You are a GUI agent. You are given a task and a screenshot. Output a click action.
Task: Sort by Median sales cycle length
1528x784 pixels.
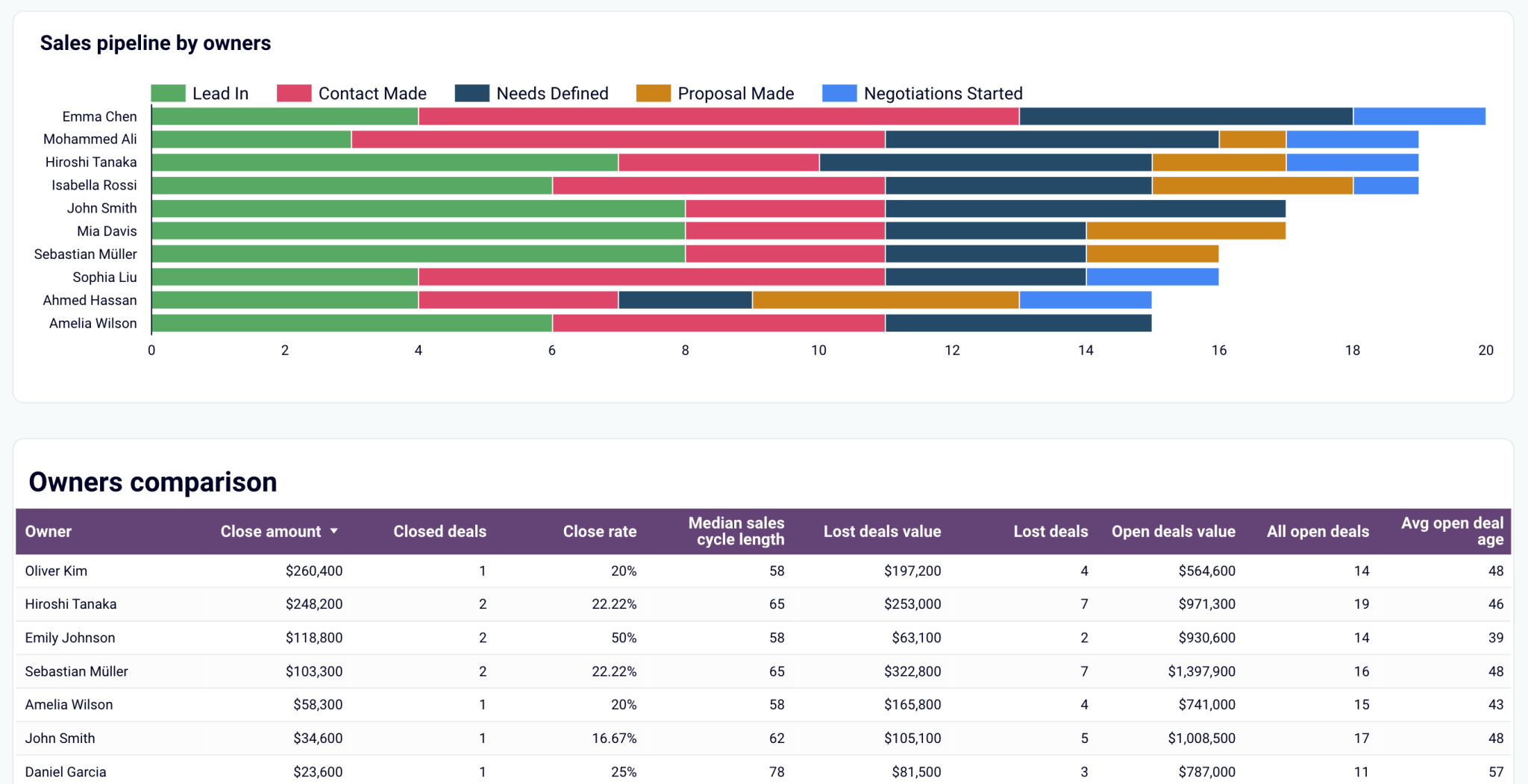pos(736,531)
